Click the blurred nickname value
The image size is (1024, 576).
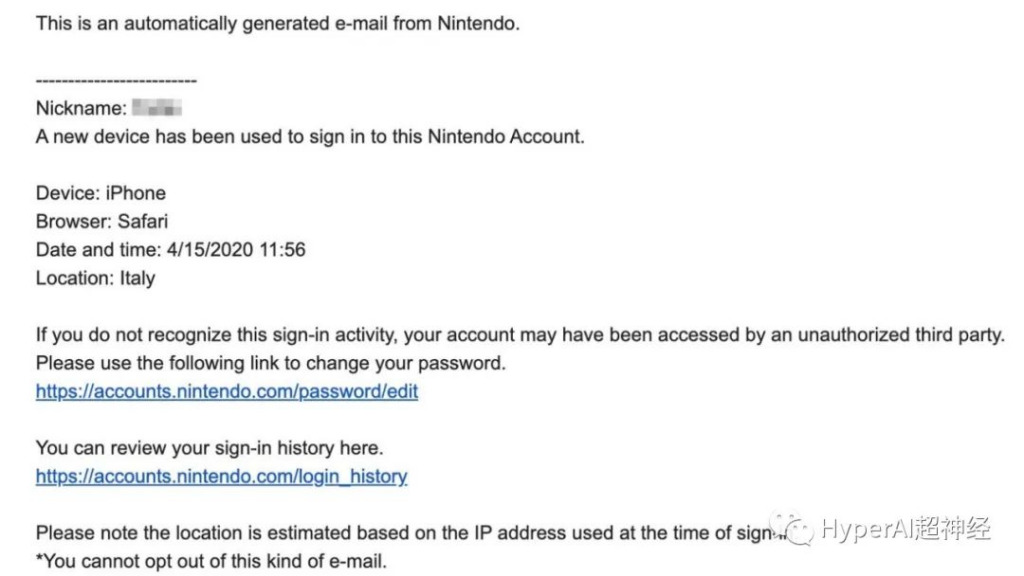pyautogui.click(x=157, y=108)
